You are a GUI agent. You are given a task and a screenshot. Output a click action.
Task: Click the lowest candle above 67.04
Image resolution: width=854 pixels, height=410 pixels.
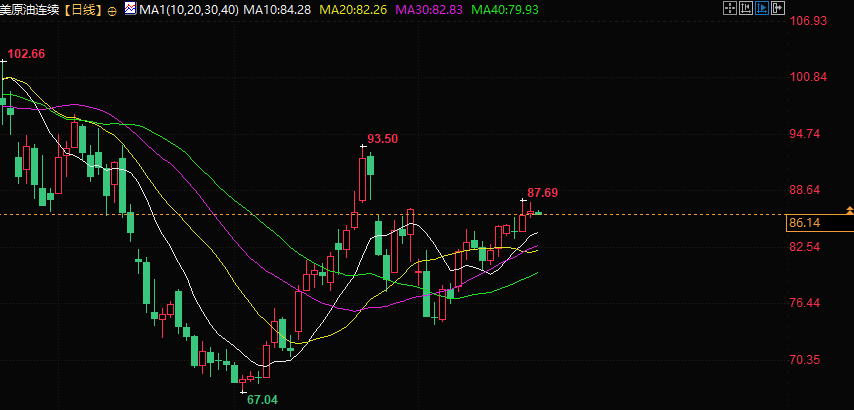(x=243, y=383)
